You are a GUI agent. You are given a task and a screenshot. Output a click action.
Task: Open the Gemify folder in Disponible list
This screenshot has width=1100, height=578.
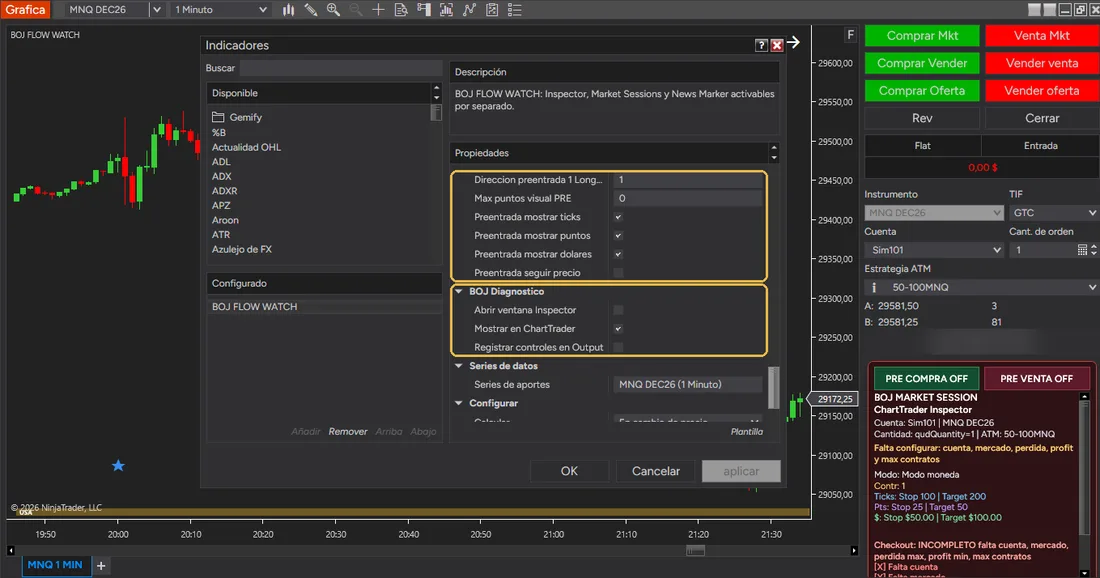tap(237, 117)
